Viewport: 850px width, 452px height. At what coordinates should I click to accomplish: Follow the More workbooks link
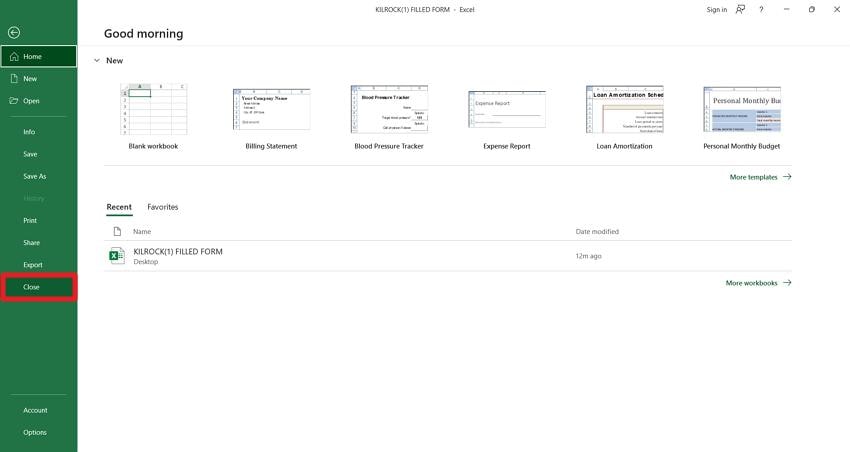[758, 283]
